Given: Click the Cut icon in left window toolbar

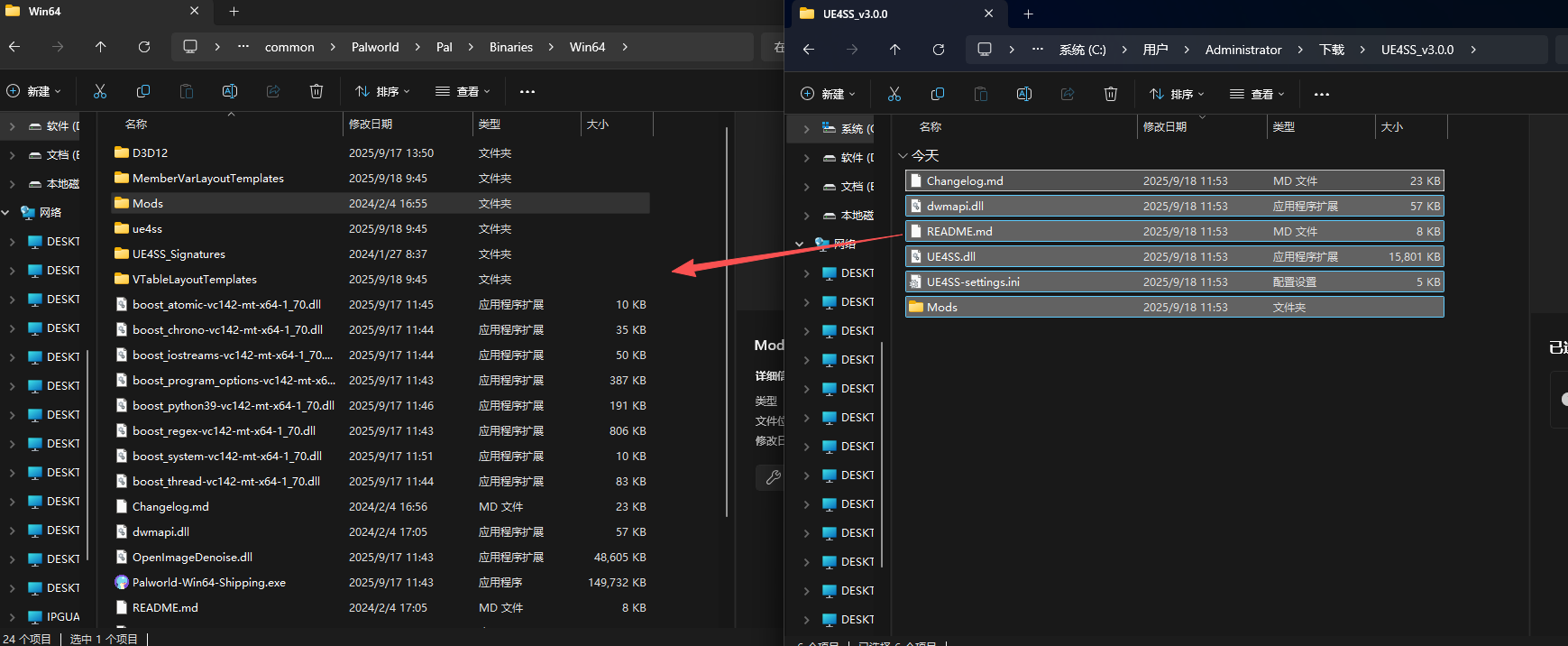Looking at the screenshot, I should [x=100, y=91].
